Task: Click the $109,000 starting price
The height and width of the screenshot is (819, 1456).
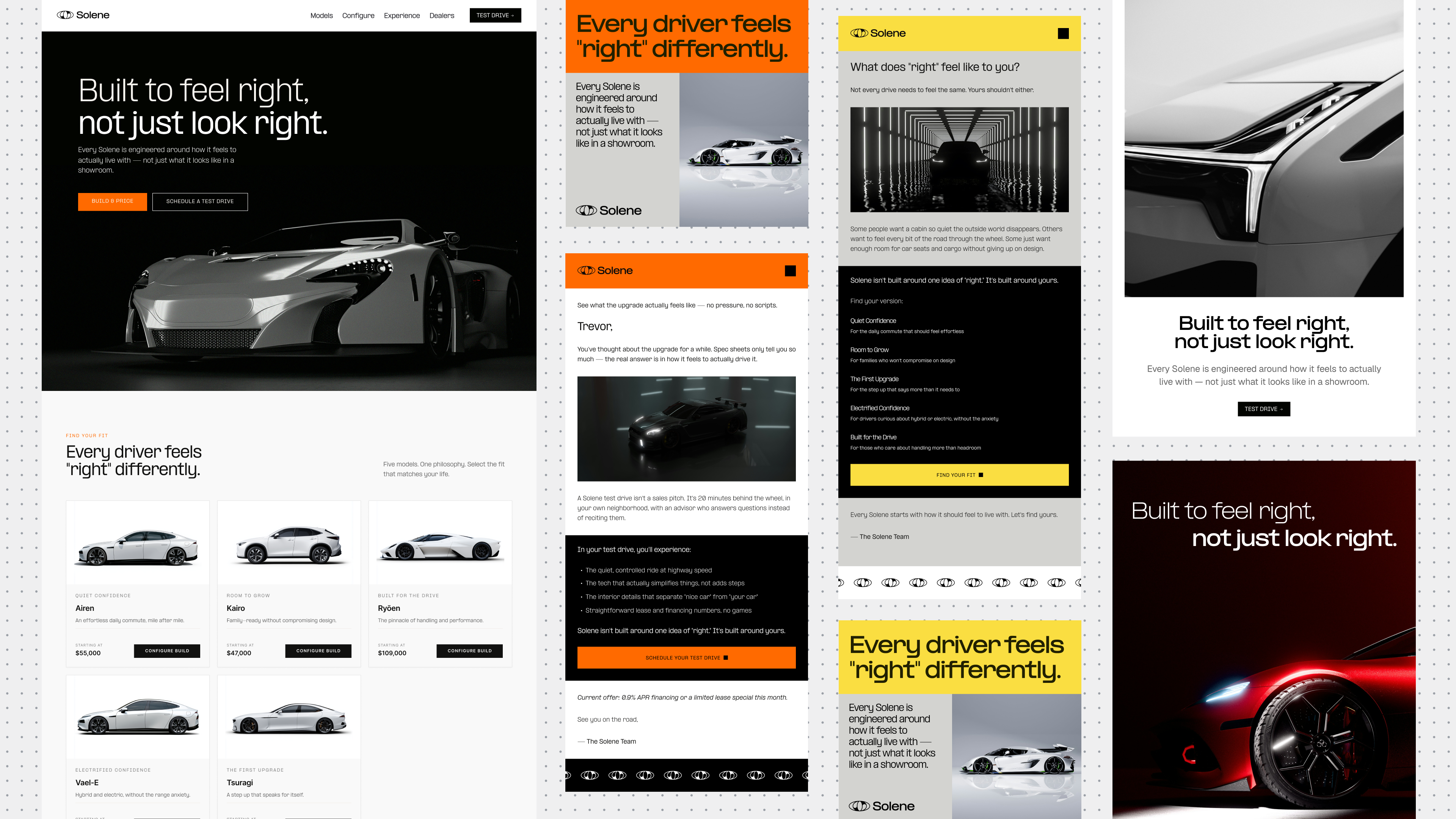Action: pyautogui.click(x=392, y=653)
